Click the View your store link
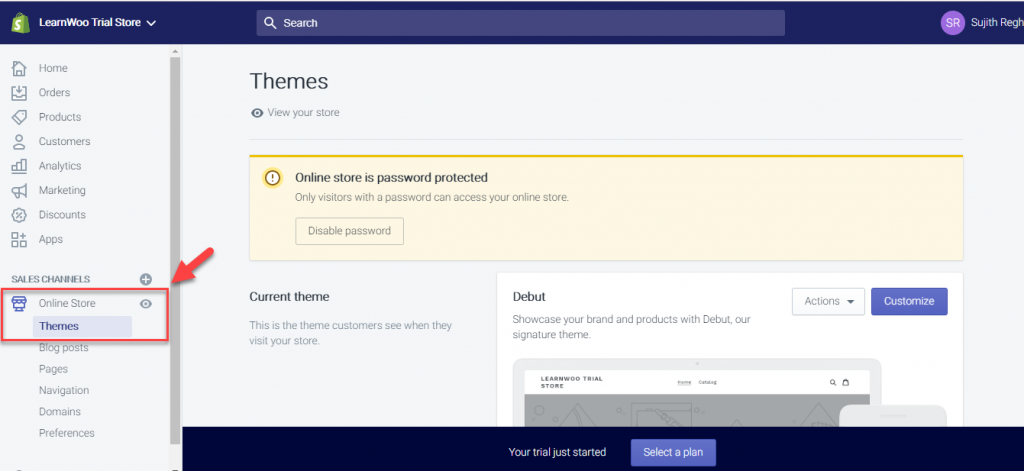Image resolution: width=1024 pixels, height=471 pixels. point(303,112)
